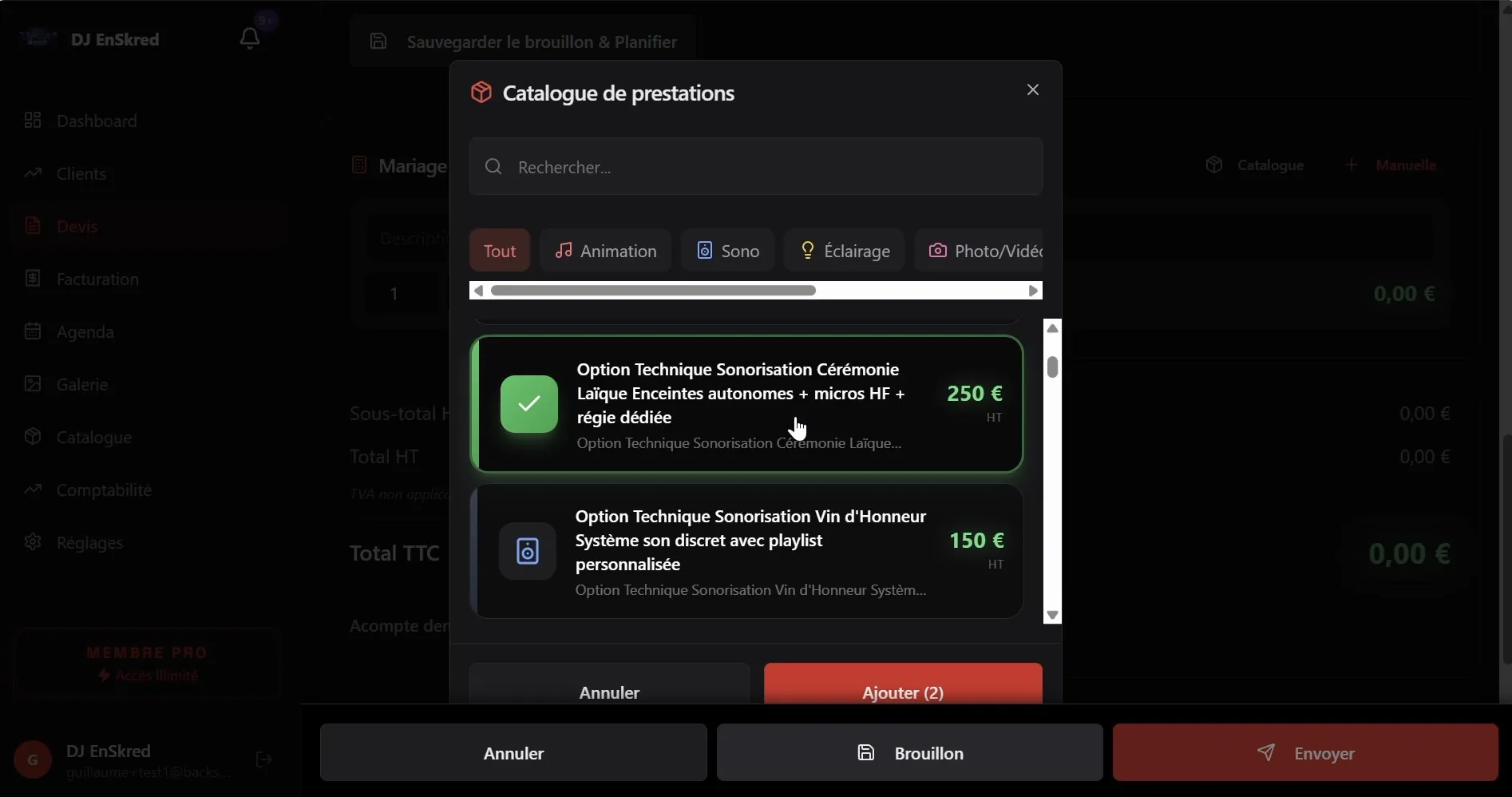Click the Catalogue box icon in sidebar
This screenshot has width=1512, height=797.
click(33, 437)
